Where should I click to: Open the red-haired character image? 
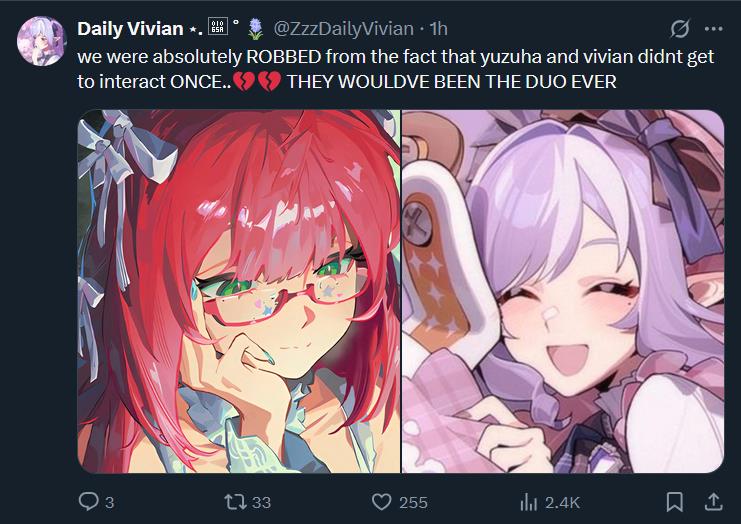[239, 291]
